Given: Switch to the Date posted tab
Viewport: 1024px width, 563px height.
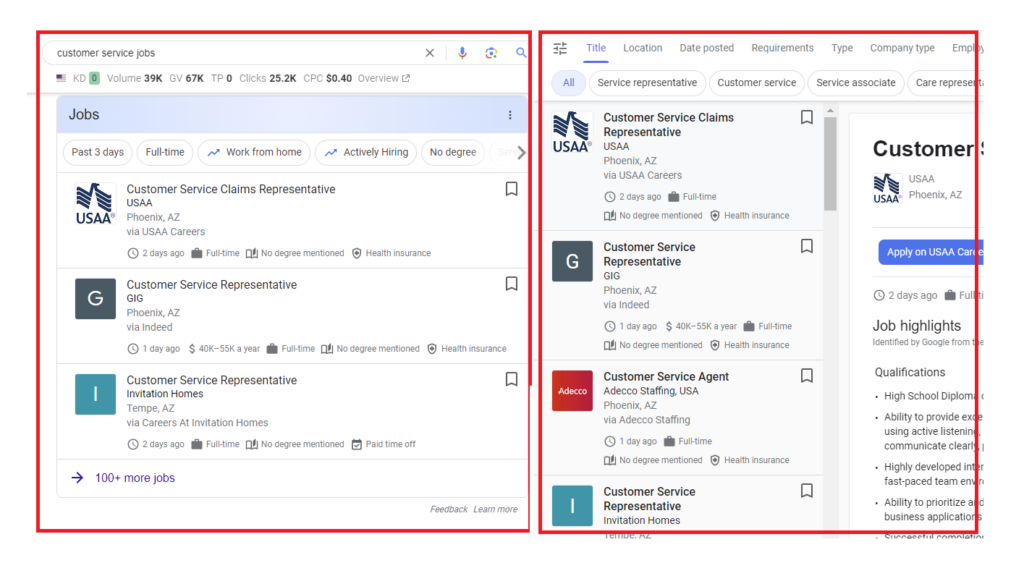Looking at the screenshot, I should coord(707,48).
